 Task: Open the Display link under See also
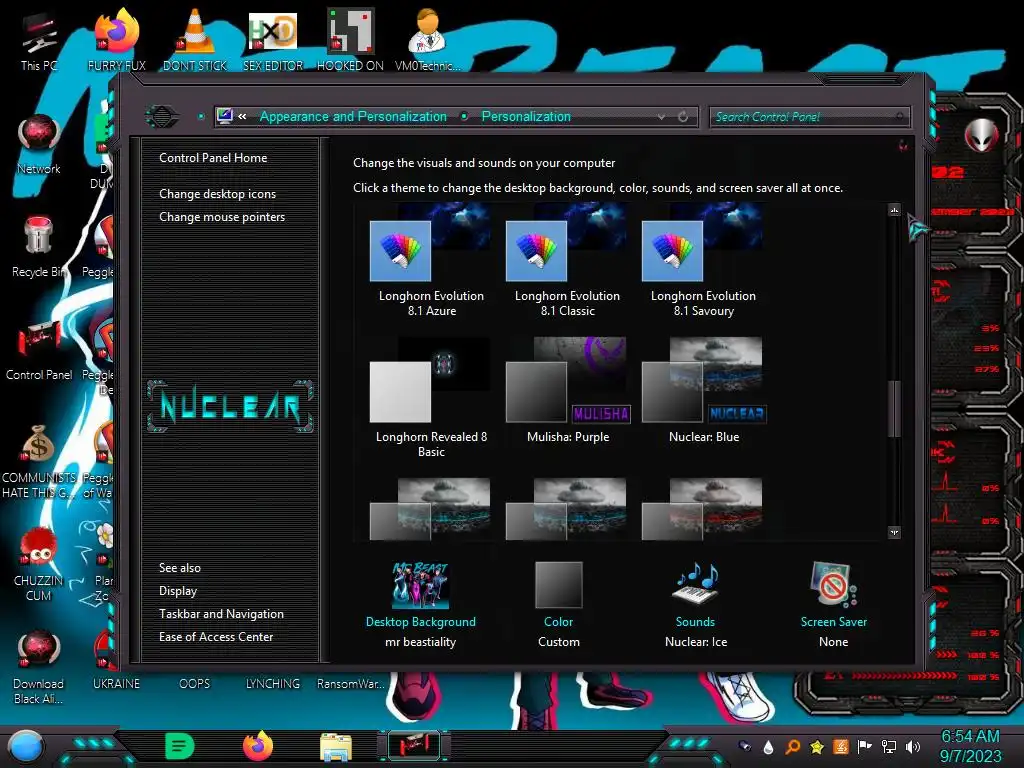pyautogui.click(x=178, y=591)
